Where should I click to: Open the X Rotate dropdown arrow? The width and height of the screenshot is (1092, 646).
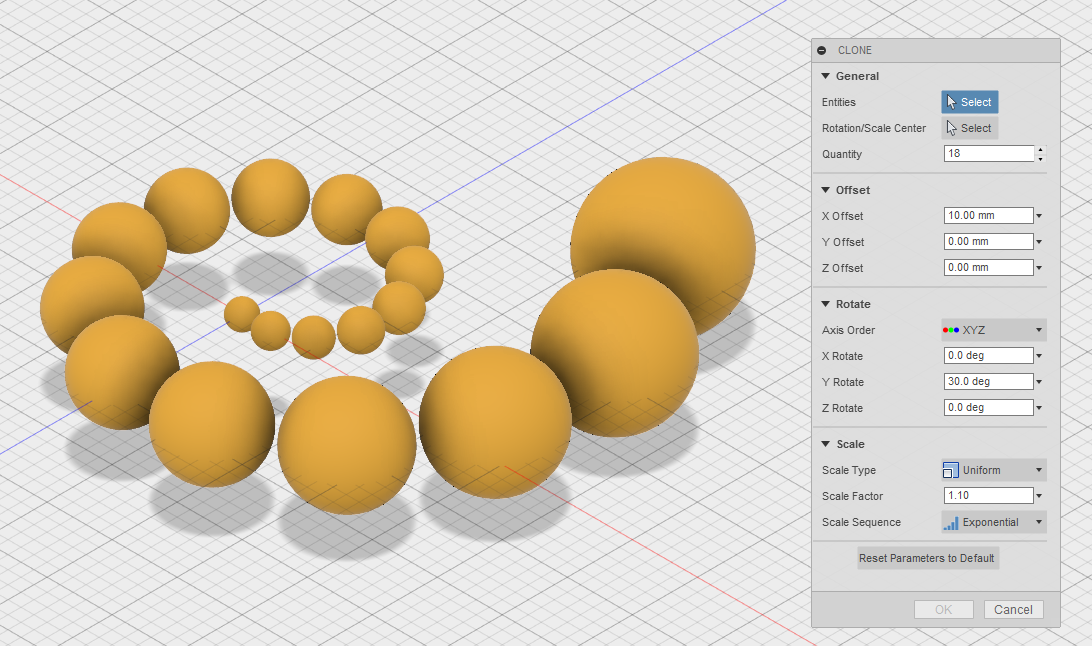[x=1039, y=356]
